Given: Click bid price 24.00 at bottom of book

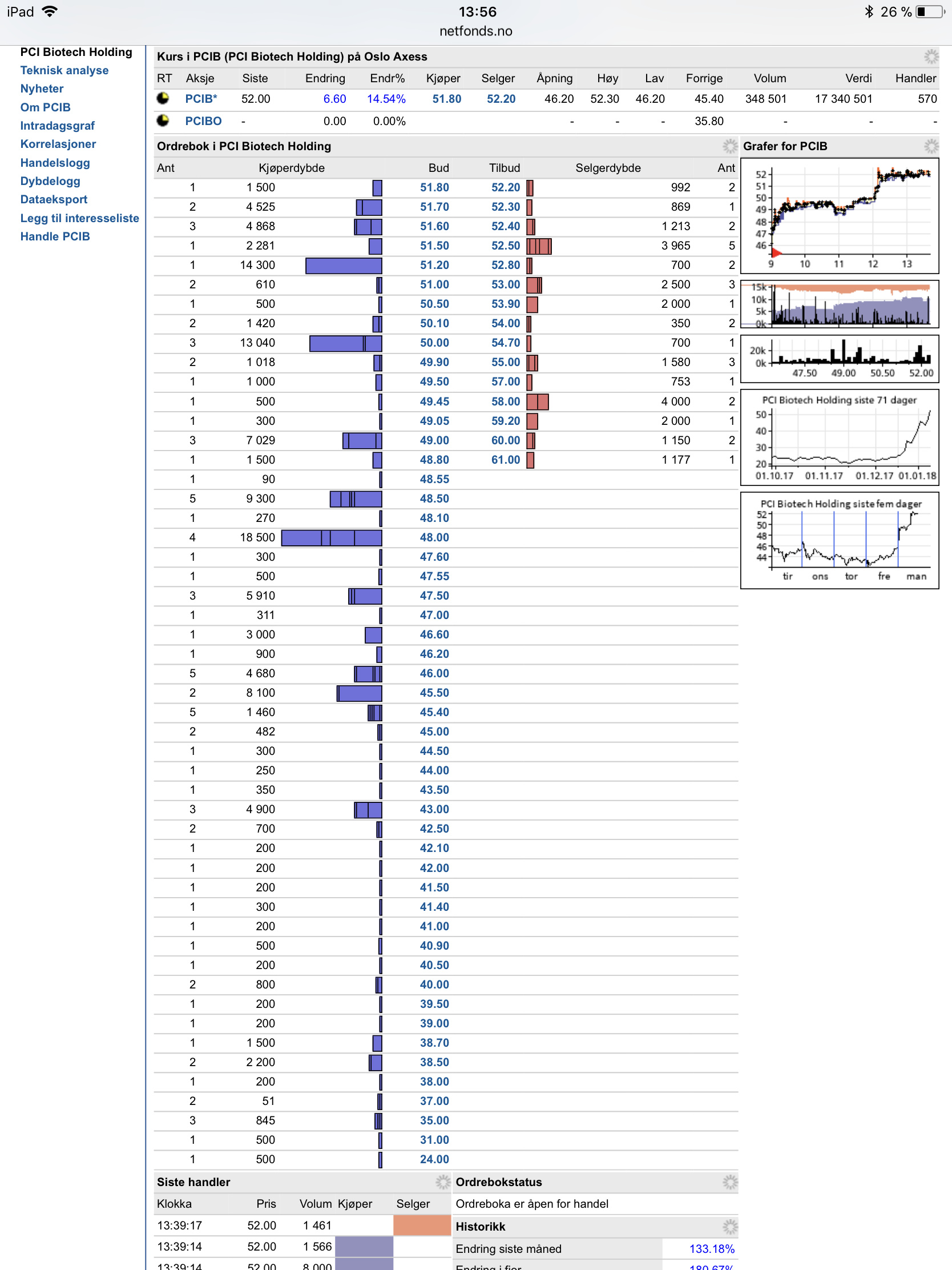Looking at the screenshot, I should pos(434,1159).
